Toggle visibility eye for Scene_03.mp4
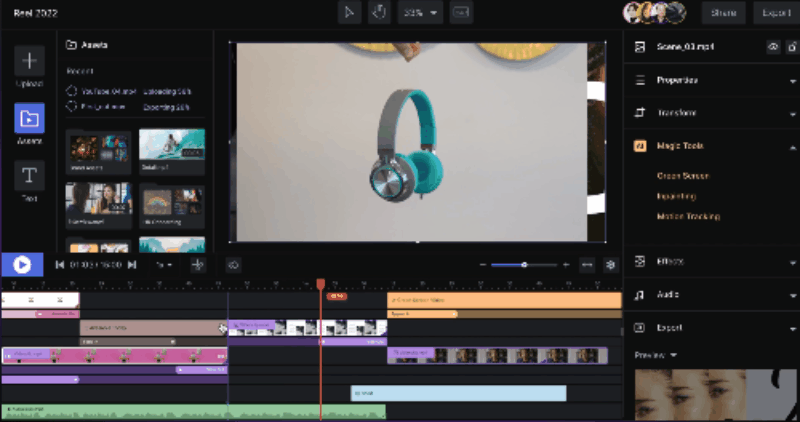This screenshot has width=800, height=422. point(773,47)
